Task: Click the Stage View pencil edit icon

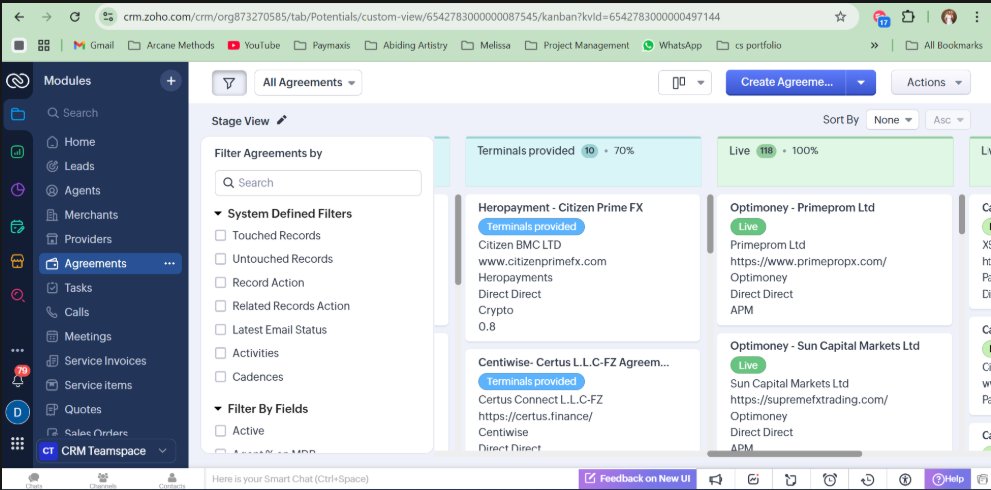Action: click(282, 120)
